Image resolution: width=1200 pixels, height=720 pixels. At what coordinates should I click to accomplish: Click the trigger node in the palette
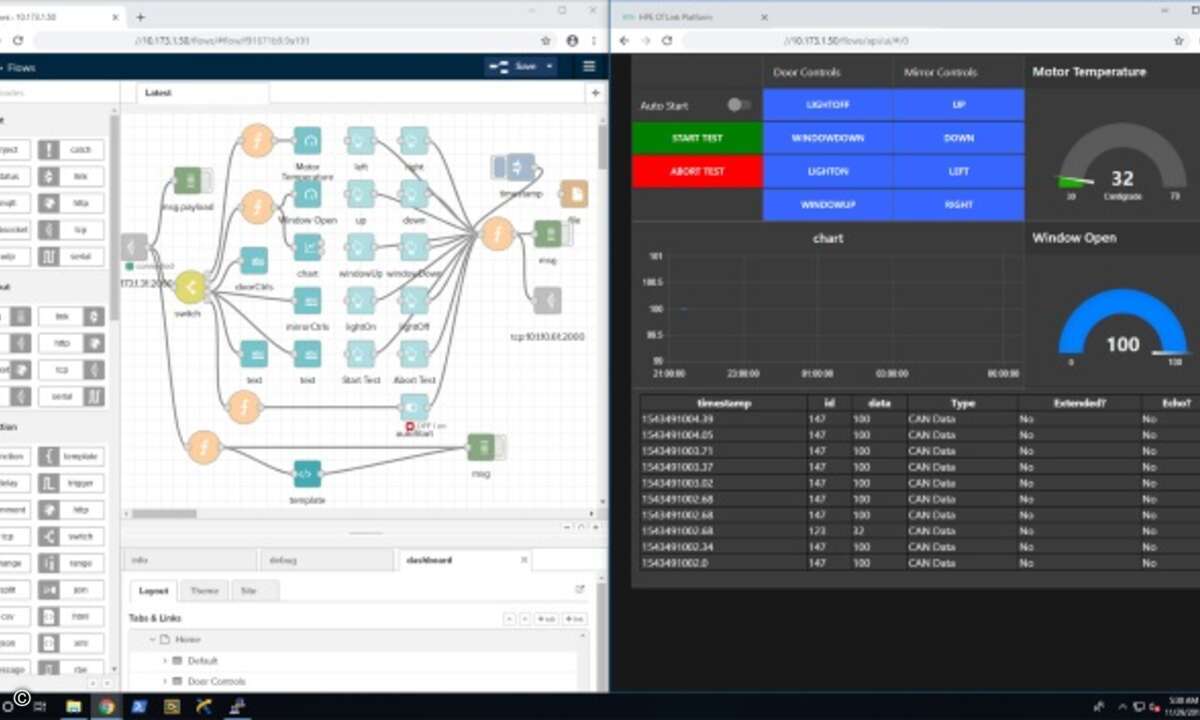pos(70,483)
